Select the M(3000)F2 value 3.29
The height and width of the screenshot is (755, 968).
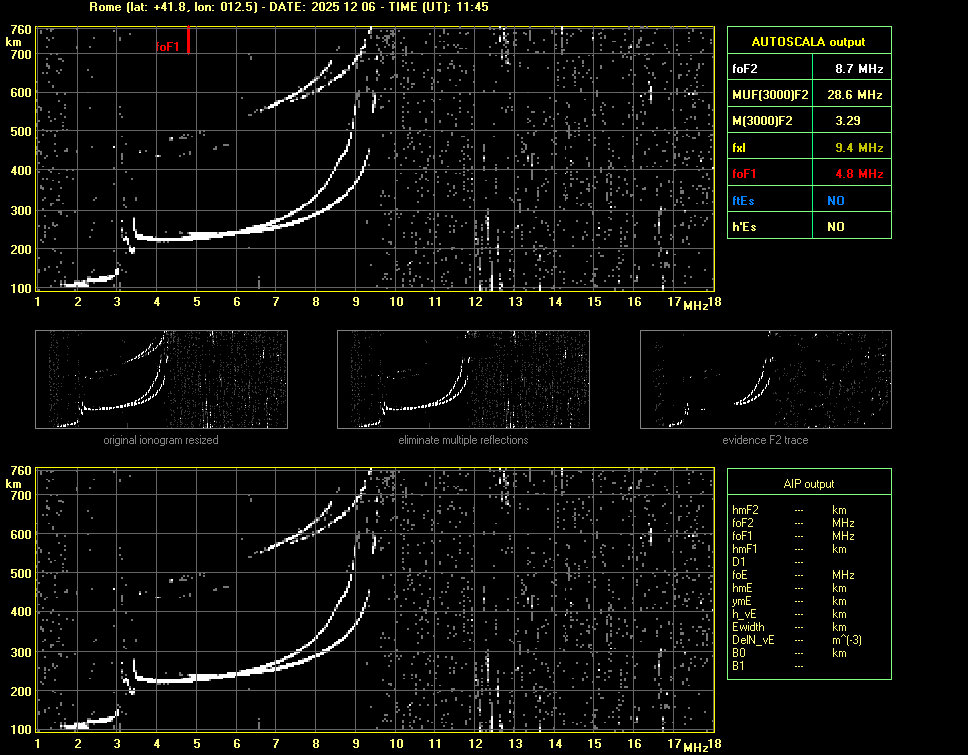pyautogui.click(x=849, y=121)
